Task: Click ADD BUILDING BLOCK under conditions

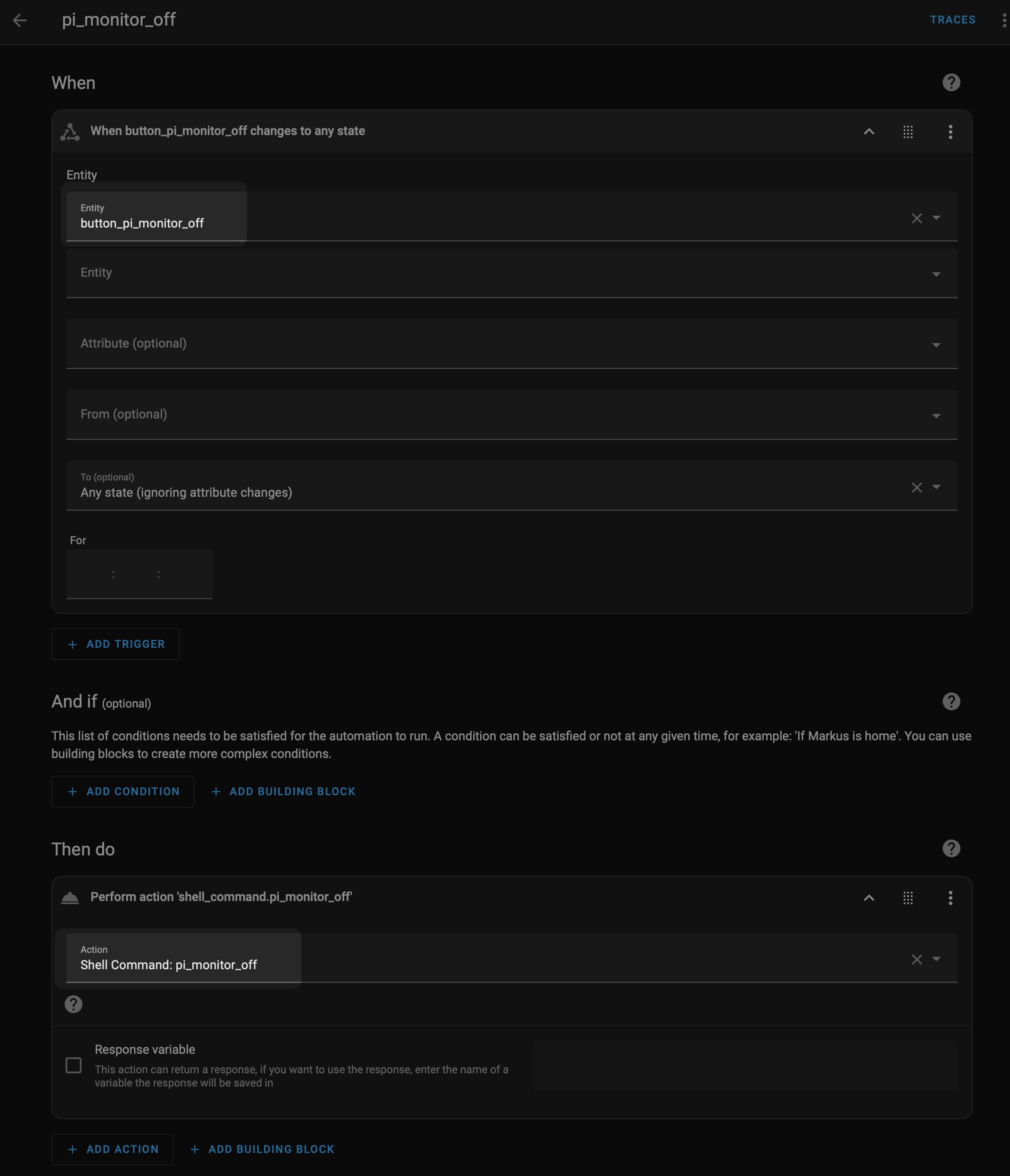Action: (x=284, y=791)
